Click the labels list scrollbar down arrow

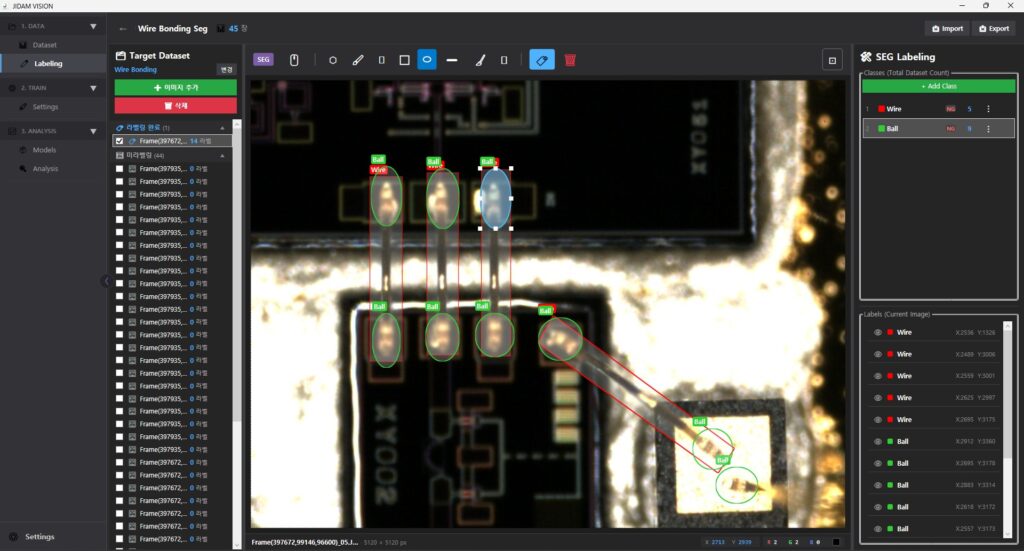pos(1008,535)
